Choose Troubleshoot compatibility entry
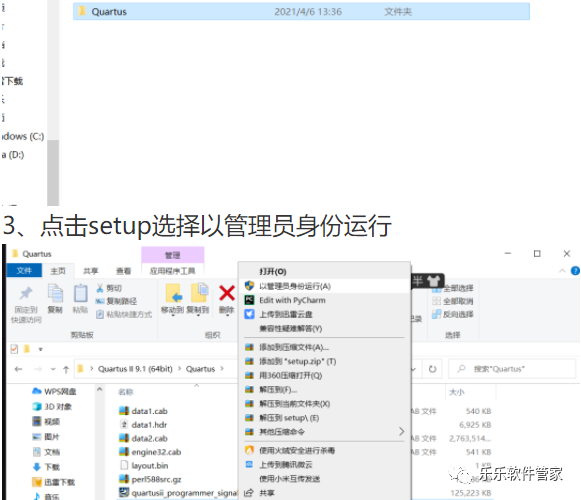This screenshot has width=581, height=500. (325, 328)
